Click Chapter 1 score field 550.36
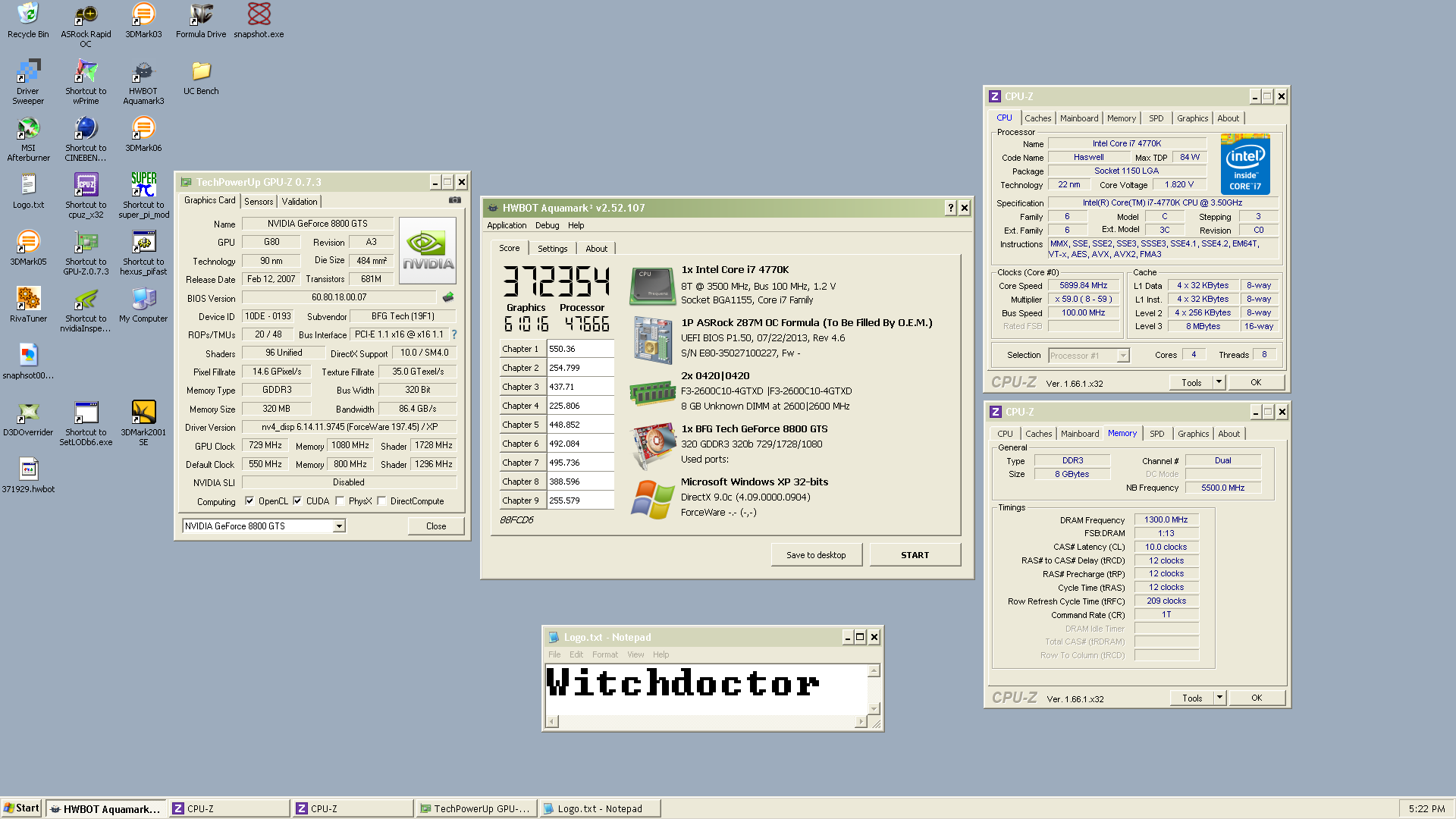This screenshot has height=819, width=1456. [580, 349]
